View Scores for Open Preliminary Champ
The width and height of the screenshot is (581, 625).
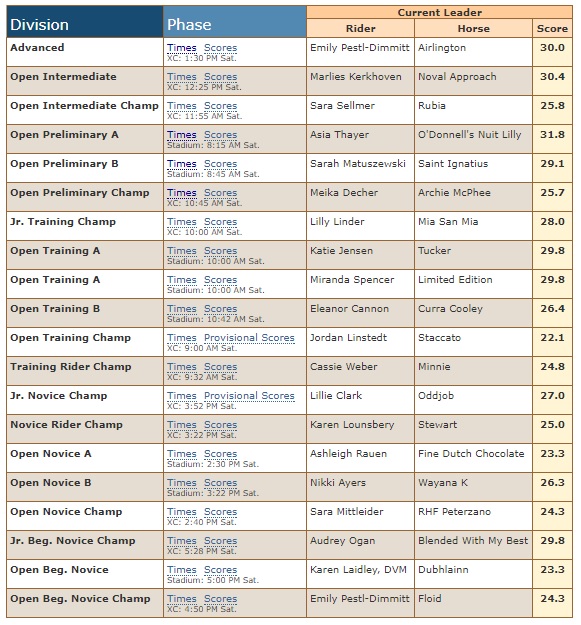[x=220, y=193]
